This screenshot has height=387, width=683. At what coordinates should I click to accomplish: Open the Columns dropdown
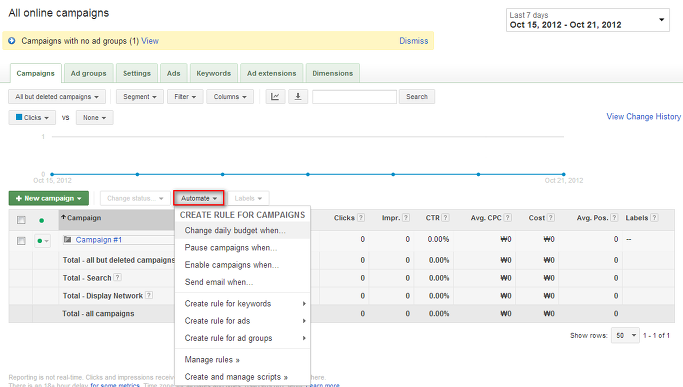[230, 97]
